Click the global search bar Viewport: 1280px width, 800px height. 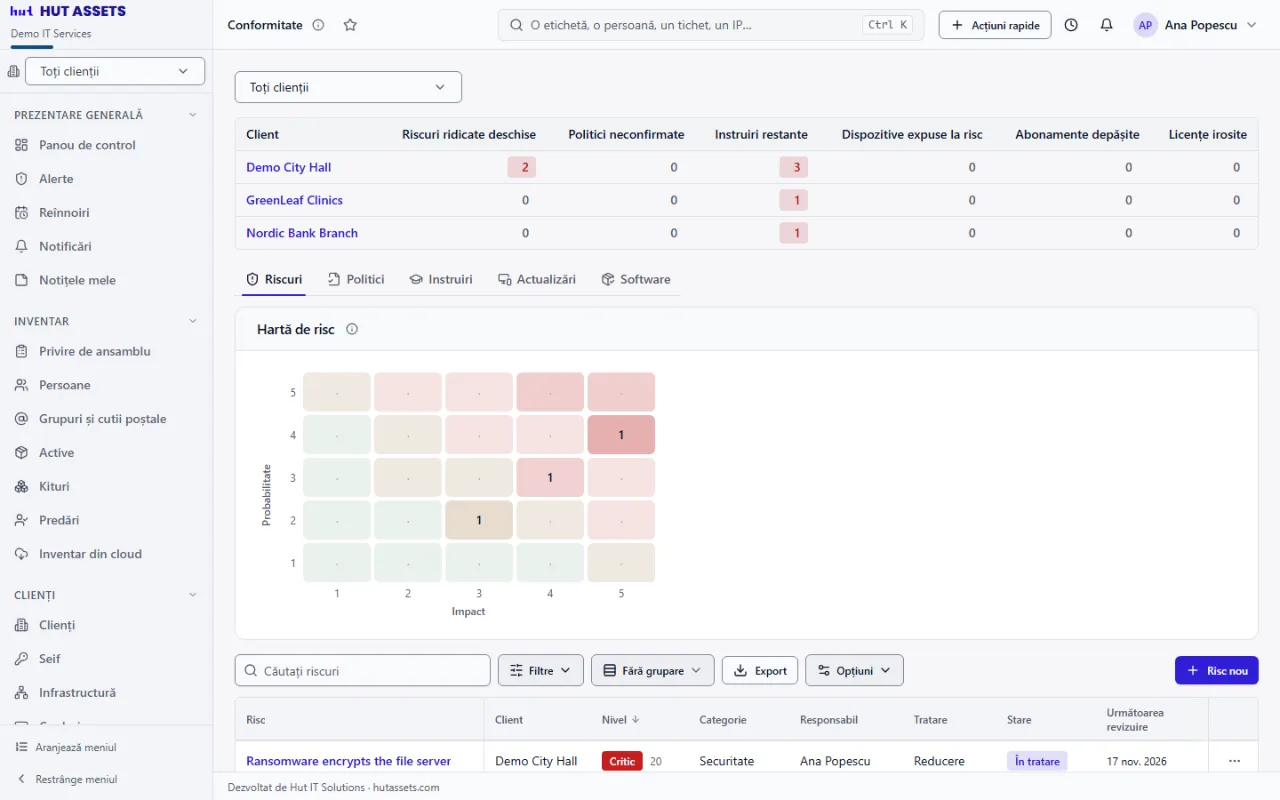coord(711,25)
